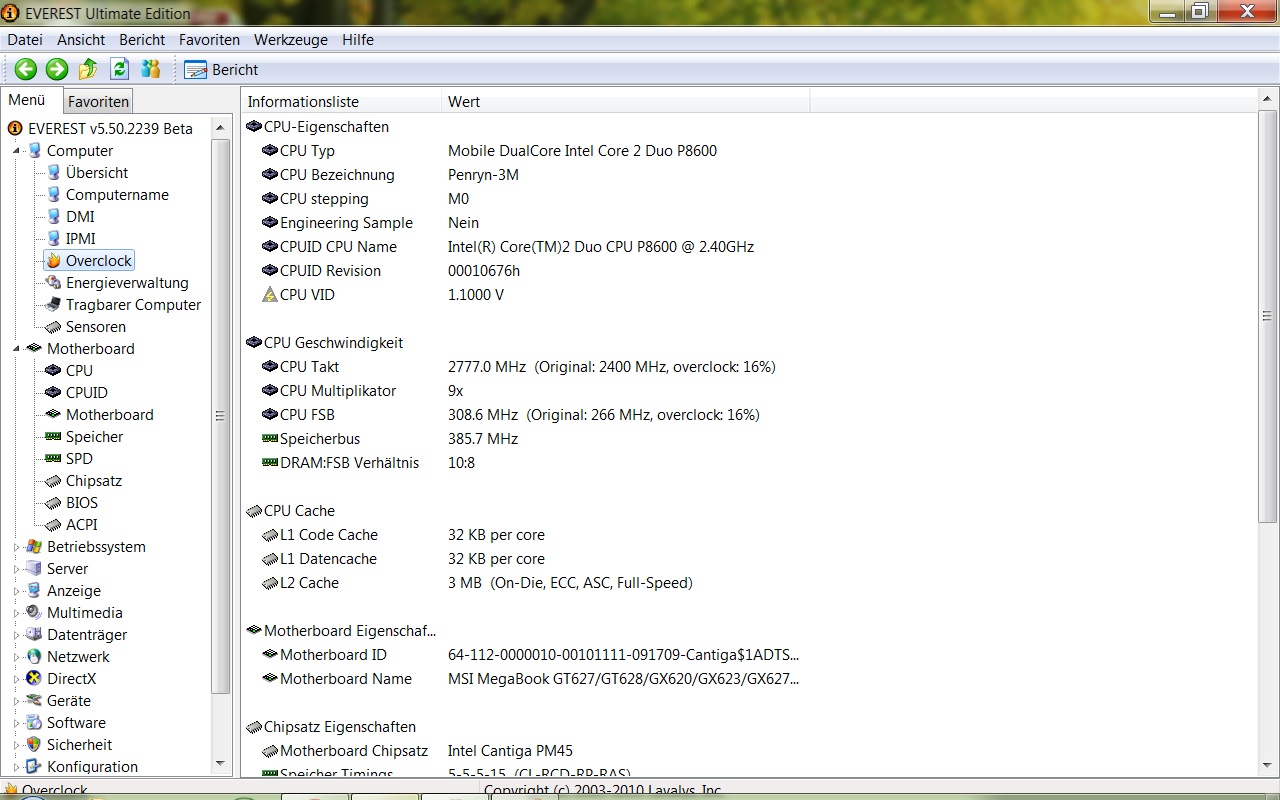1280x800 pixels.
Task: Expand the Geräte tree node
Action: tap(17, 701)
